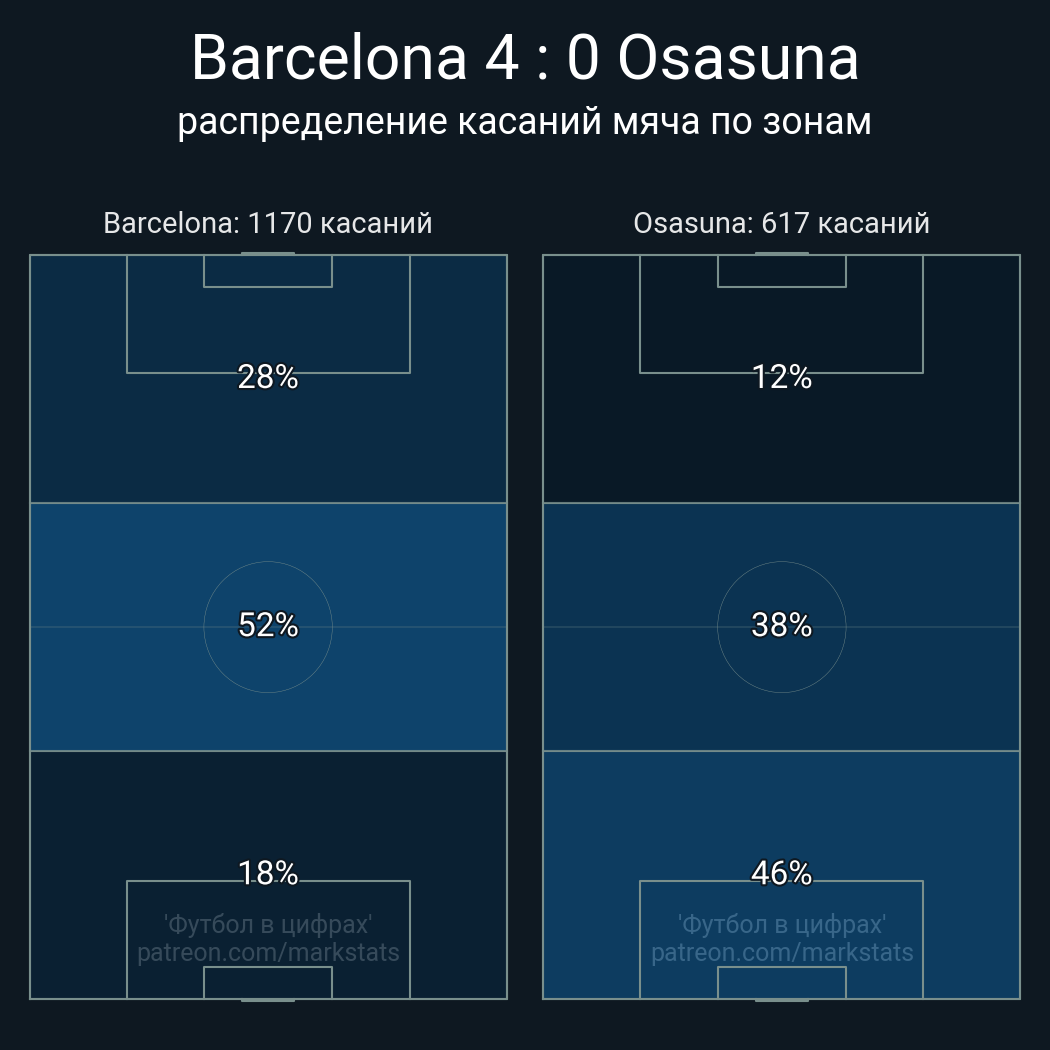This screenshot has height=1050, width=1050.
Task: Click Osasuna's 38% middle third label
Action: click(x=781, y=625)
